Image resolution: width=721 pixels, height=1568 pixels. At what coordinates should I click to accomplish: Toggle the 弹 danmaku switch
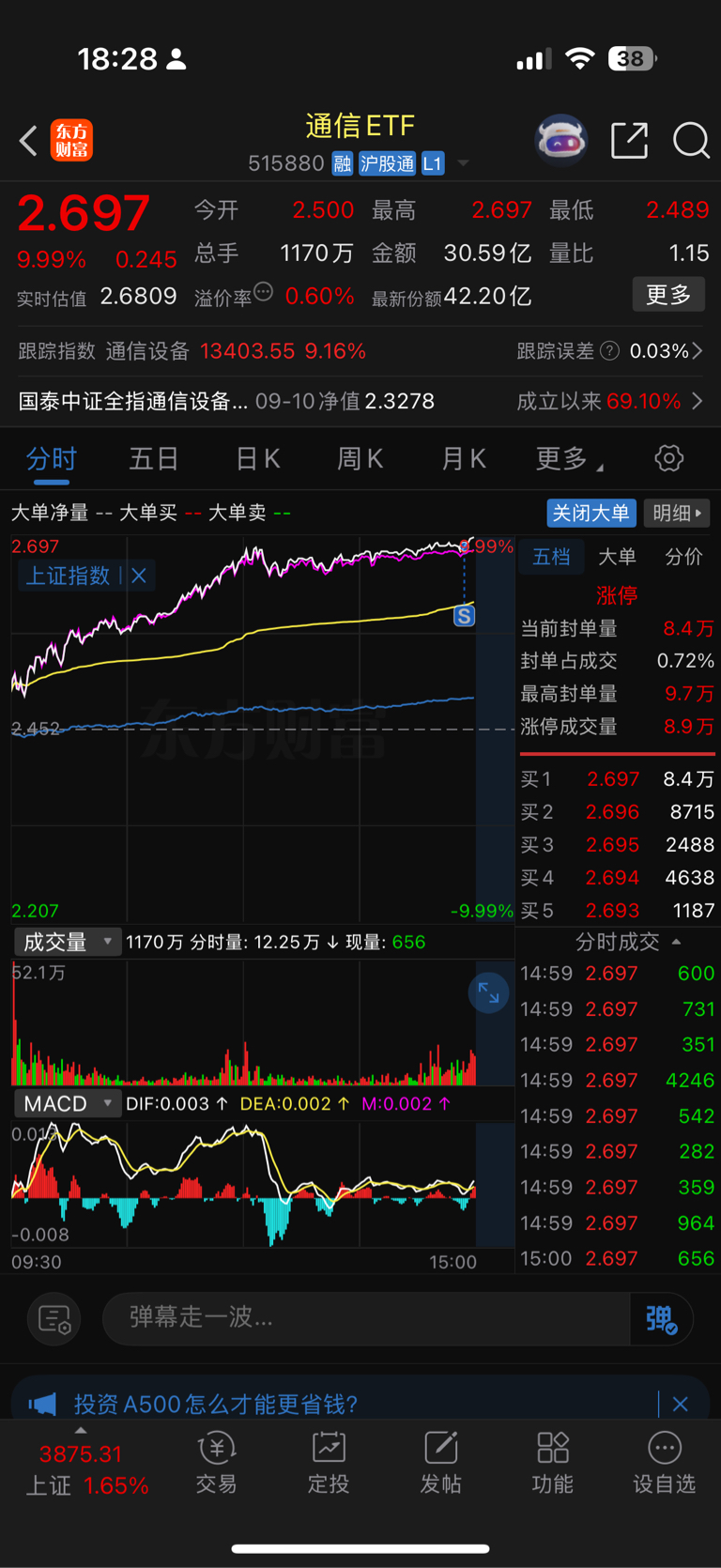662,1318
